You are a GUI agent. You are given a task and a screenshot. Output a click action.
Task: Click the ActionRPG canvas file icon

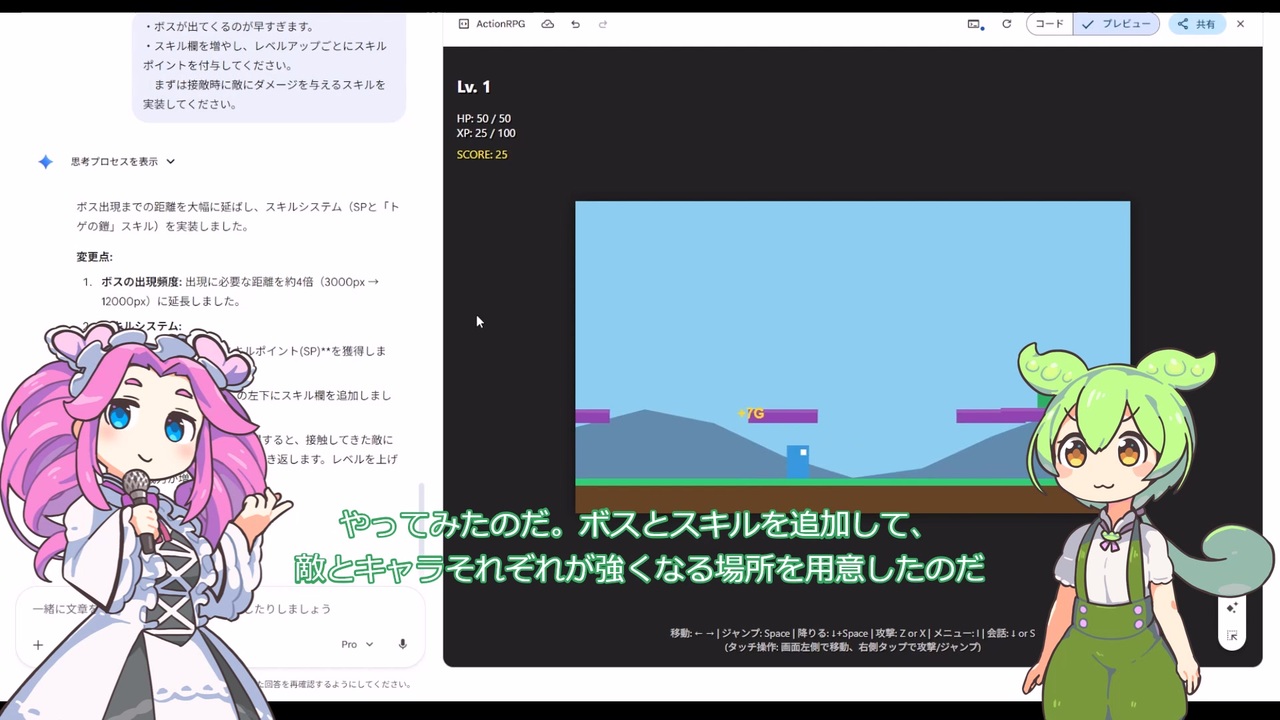pos(463,24)
